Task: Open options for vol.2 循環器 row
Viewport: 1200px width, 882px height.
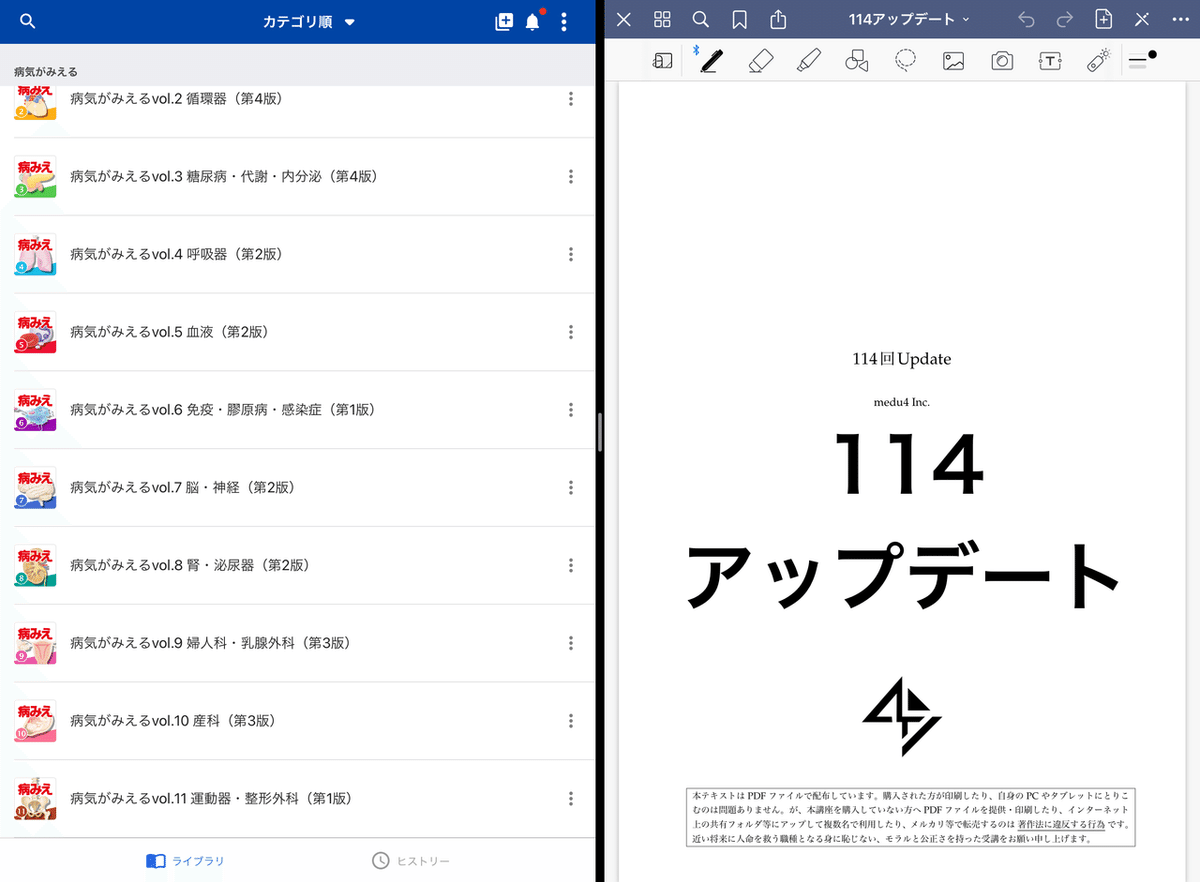Action: (x=571, y=99)
